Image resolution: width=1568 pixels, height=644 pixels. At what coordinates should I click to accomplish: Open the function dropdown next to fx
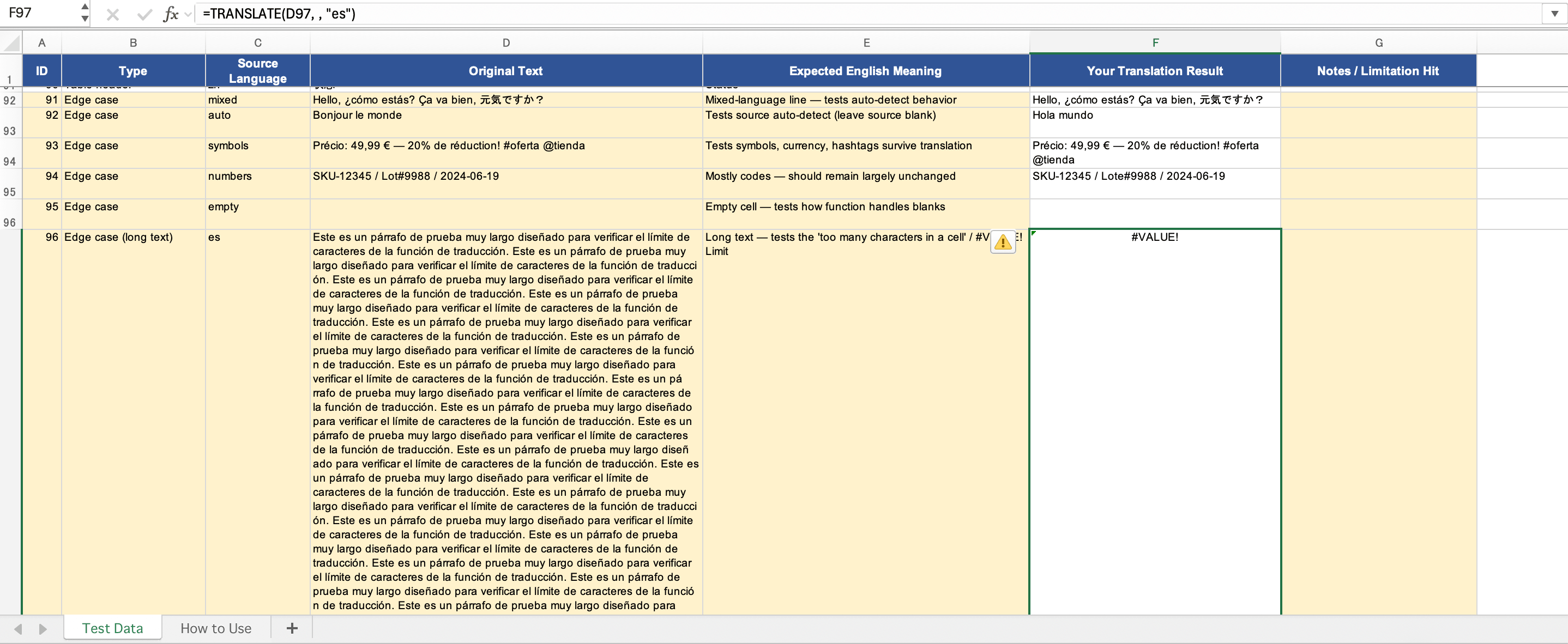(x=188, y=14)
